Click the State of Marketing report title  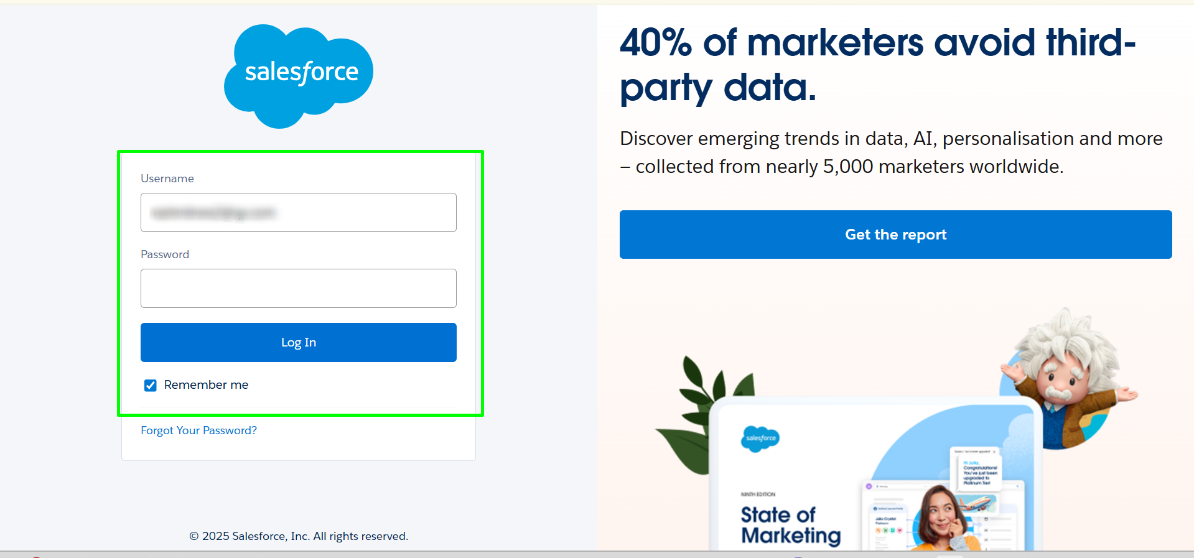[790, 525]
